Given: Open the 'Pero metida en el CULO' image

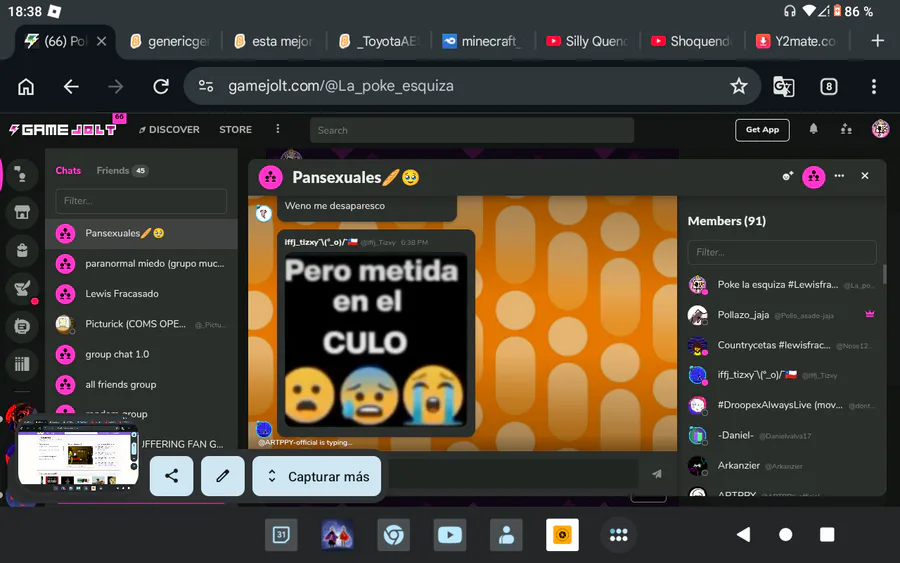Looking at the screenshot, I should pos(375,339).
